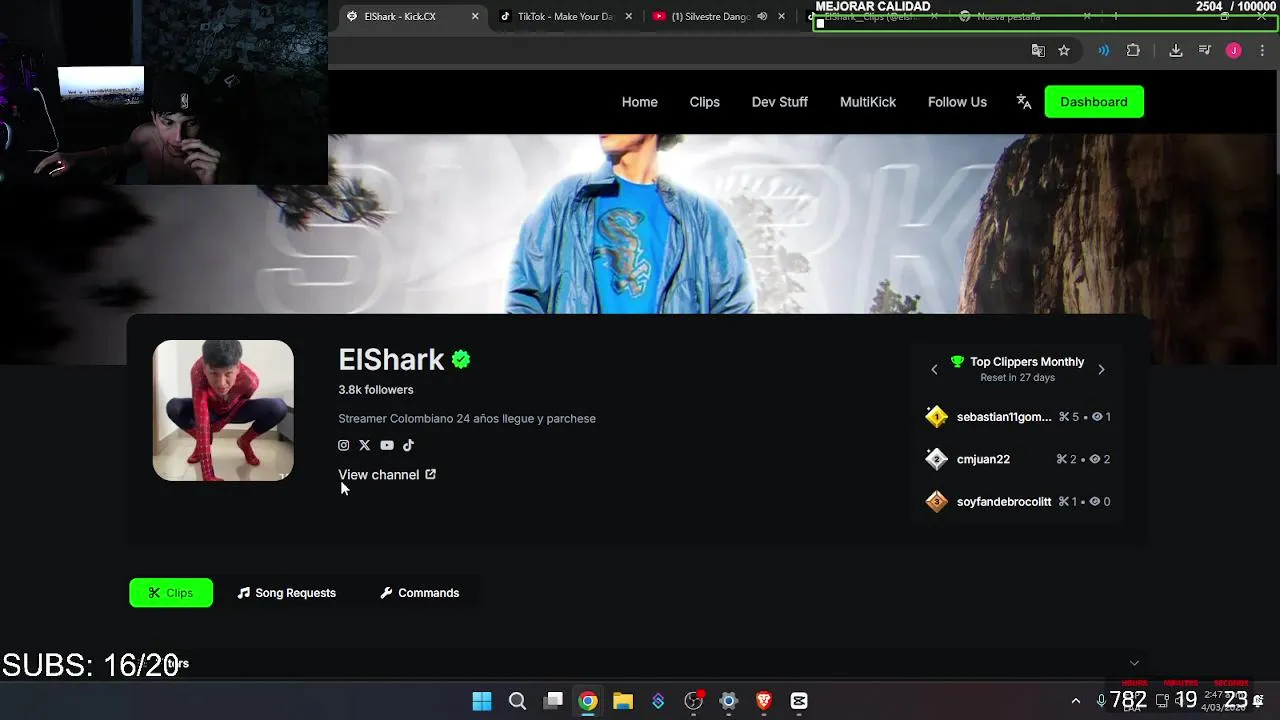This screenshot has width=1280, height=720.
Task: Open the gear-shaped taskbar app icon
Action: pyautogui.click(x=729, y=701)
